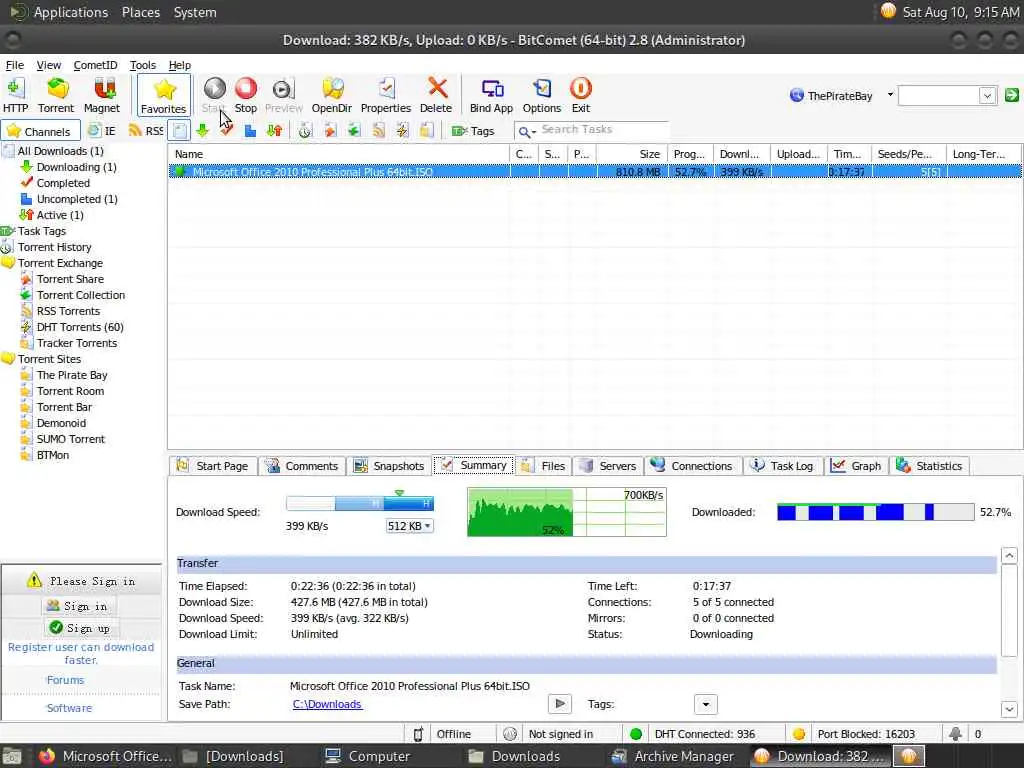Image resolution: width=1024 pixels, height=768 pixels.
Task: Click the Active up-down arrows filter icon
Action: (274, 131)
